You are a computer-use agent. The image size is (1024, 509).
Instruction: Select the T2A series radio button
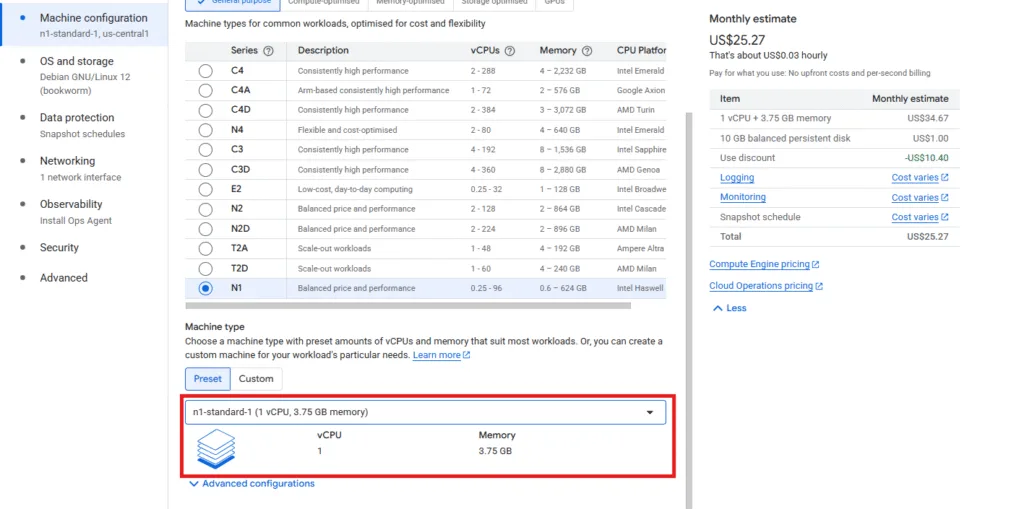tap(206, 248)
